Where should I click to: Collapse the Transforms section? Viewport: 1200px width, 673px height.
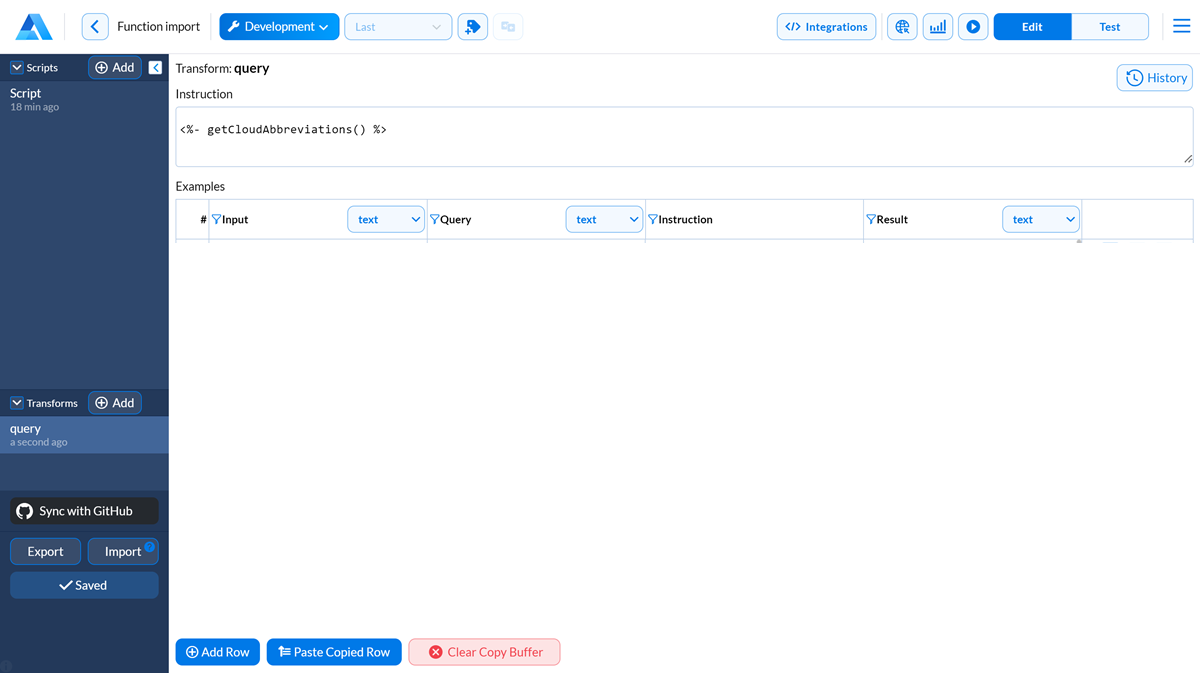pos(17,403)
